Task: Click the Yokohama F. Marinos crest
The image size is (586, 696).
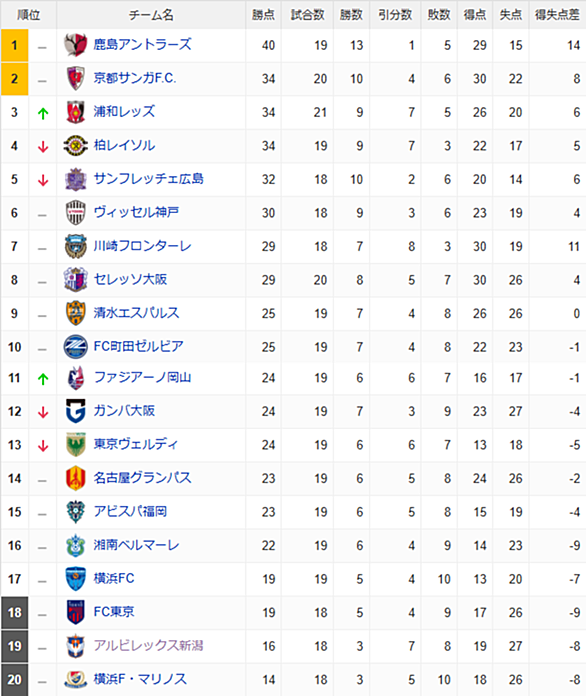Action: (x=75, y=680)
